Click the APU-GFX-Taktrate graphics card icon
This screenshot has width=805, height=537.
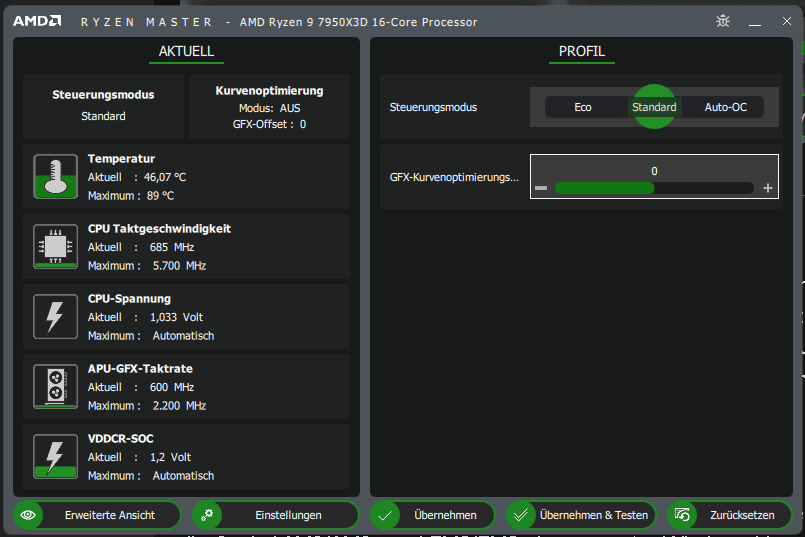55,386
